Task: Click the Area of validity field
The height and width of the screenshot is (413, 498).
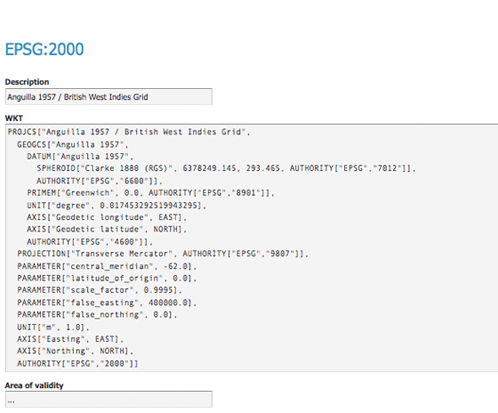Action: coord(109,399)
